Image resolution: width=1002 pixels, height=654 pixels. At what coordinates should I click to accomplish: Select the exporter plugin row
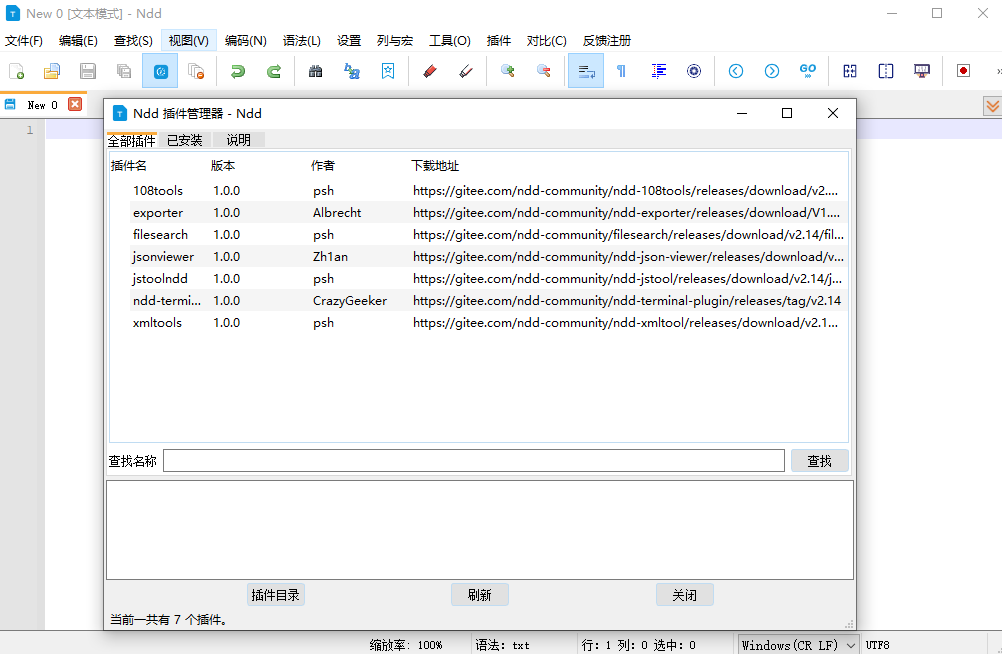point(479,212)
